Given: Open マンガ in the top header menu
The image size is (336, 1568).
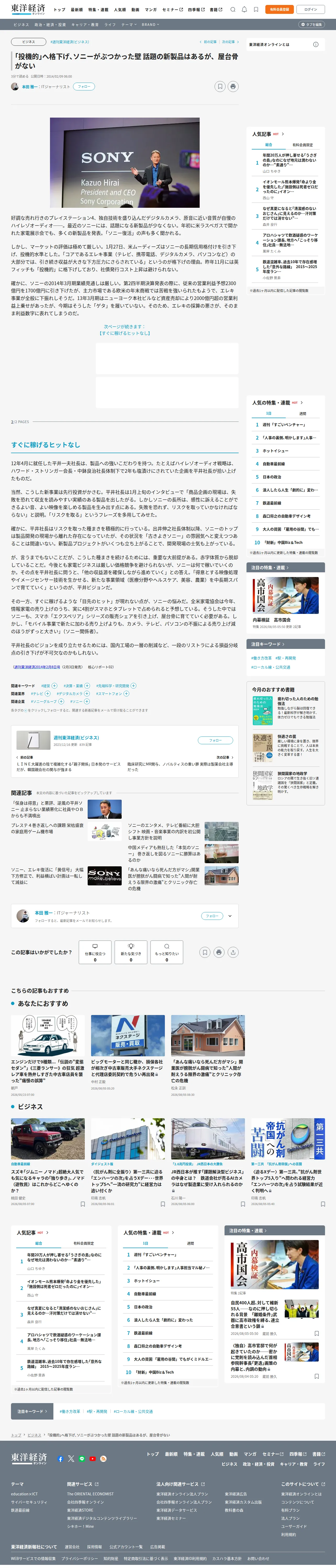Looking at the screenshot, I should 151,10.
